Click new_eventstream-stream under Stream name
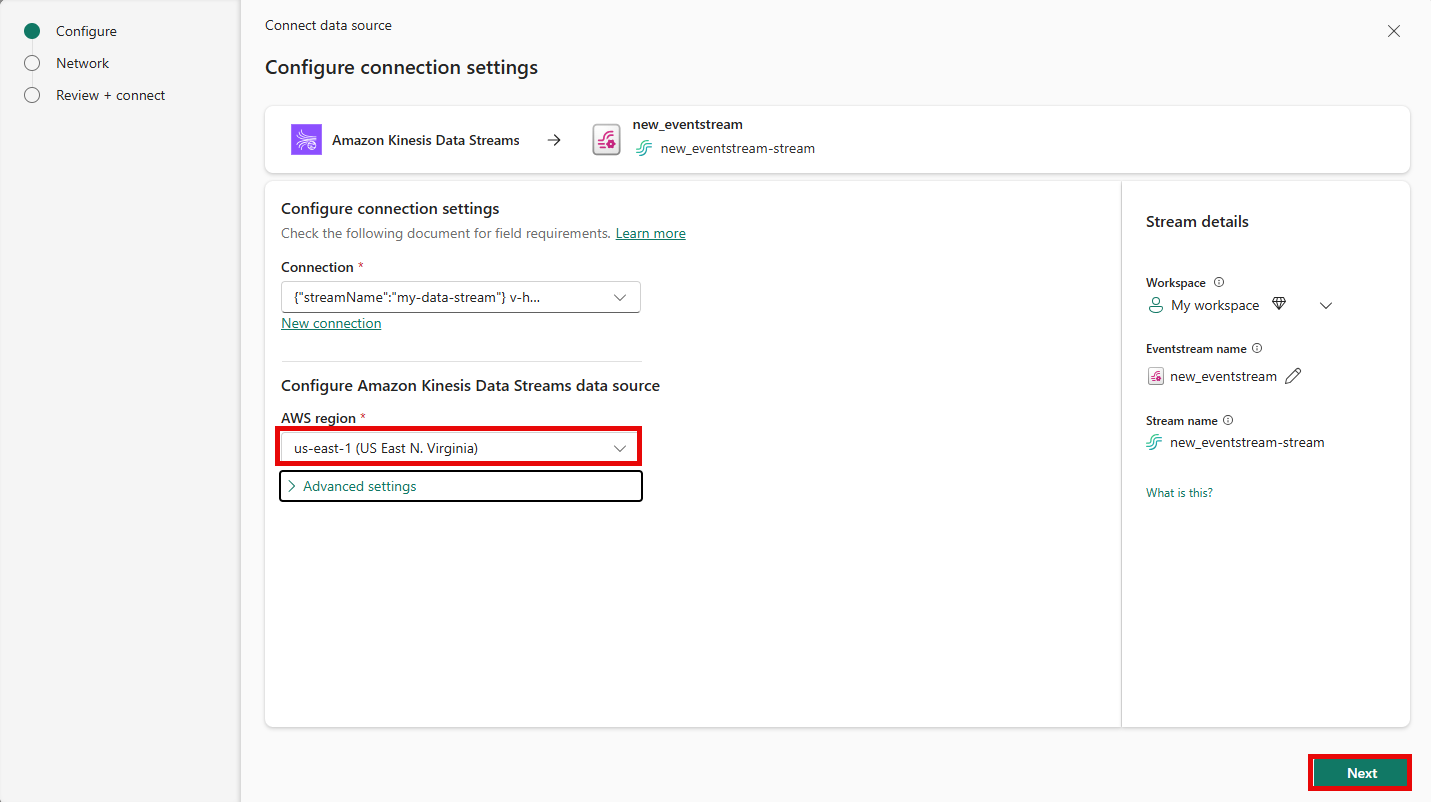The width and height of the screenshot is (1431, 802). pos(1247,442)
